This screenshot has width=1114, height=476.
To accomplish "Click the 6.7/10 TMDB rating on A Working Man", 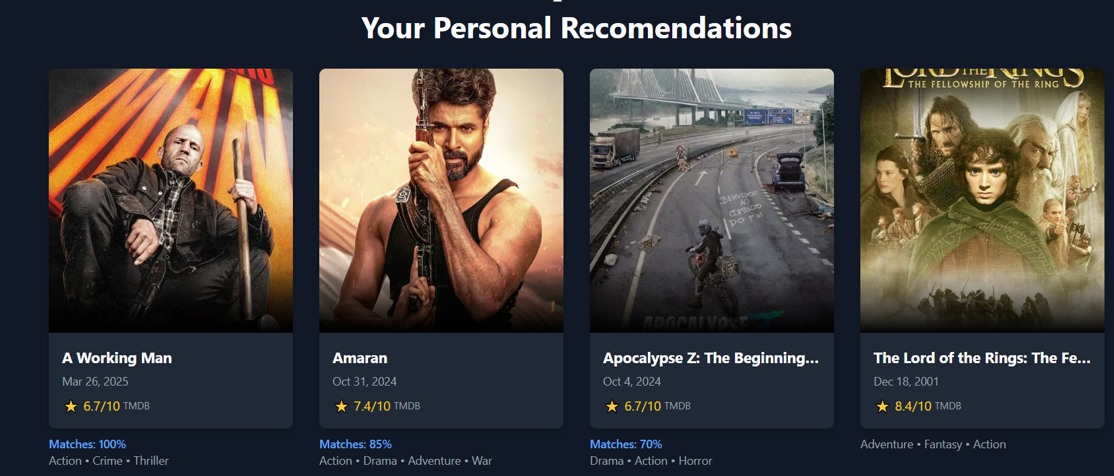I will (106, 406).
